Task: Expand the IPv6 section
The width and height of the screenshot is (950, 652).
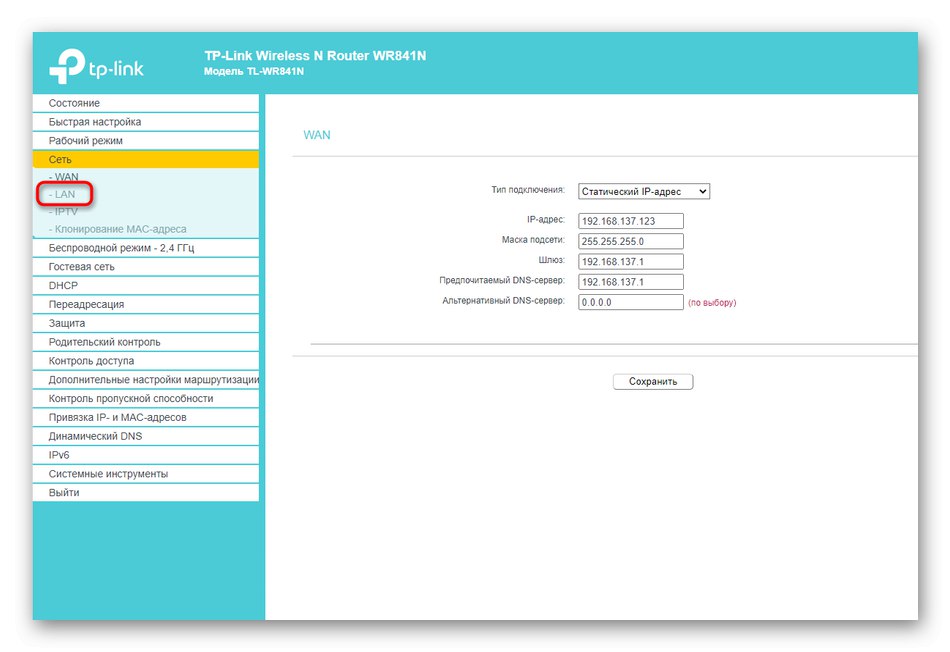Action: pos(145,454)
